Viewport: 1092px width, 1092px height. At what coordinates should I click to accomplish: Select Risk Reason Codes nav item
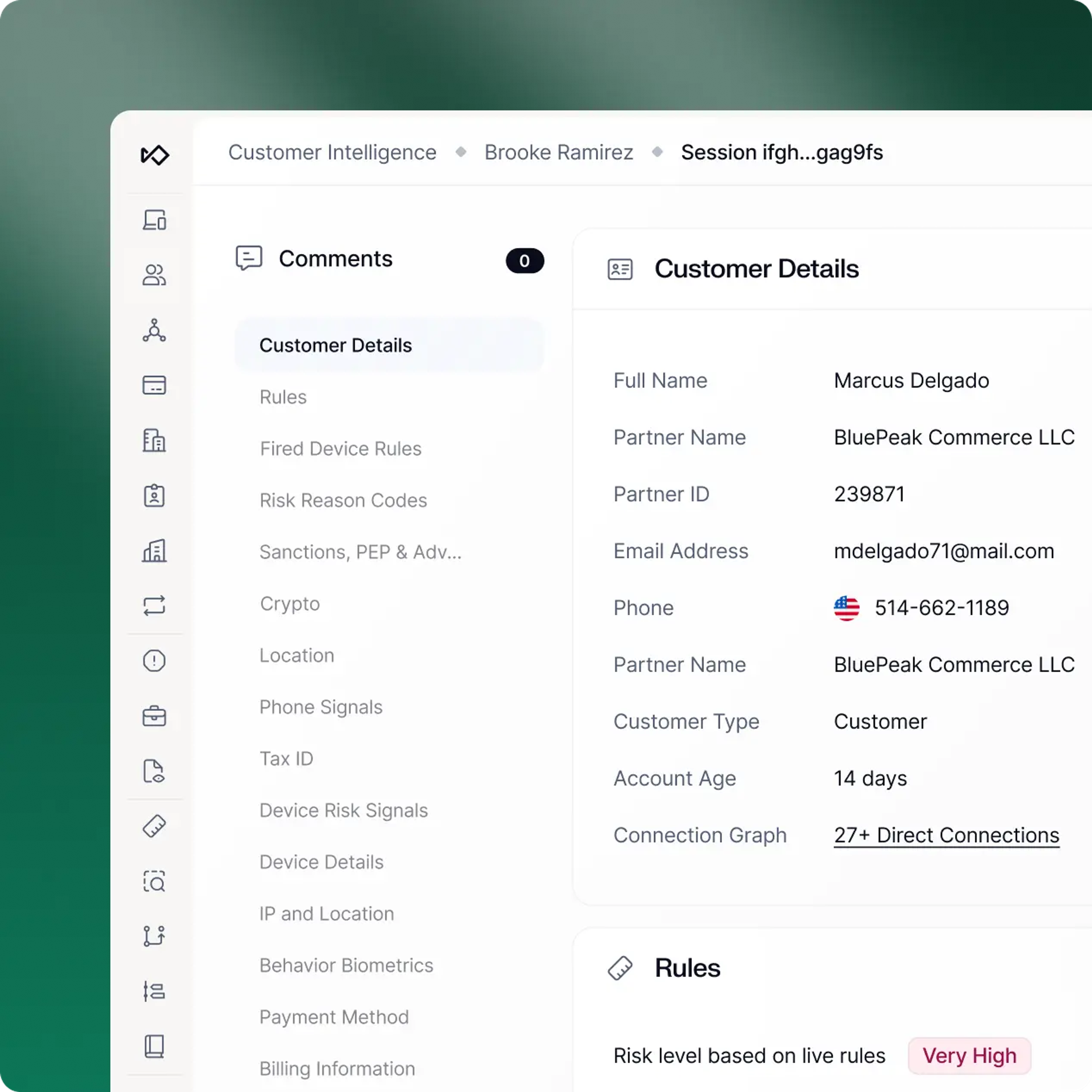pos(342,500)
